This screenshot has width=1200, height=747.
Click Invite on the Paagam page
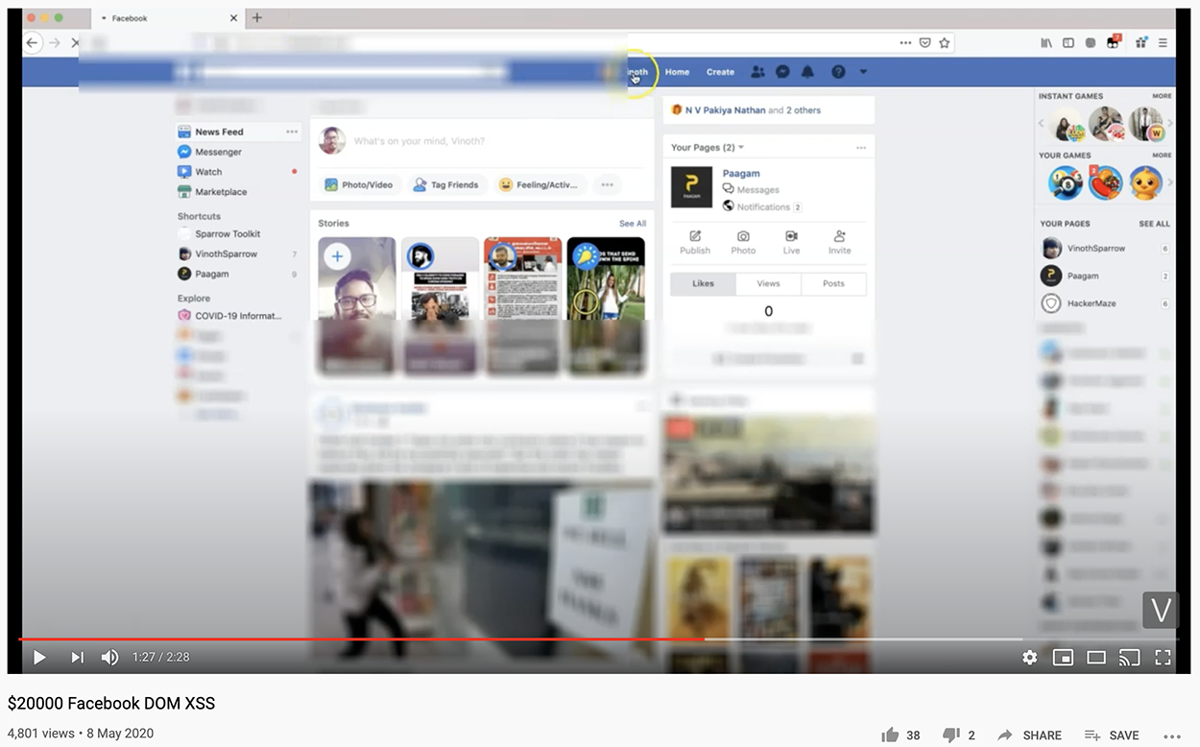[839, 242]
